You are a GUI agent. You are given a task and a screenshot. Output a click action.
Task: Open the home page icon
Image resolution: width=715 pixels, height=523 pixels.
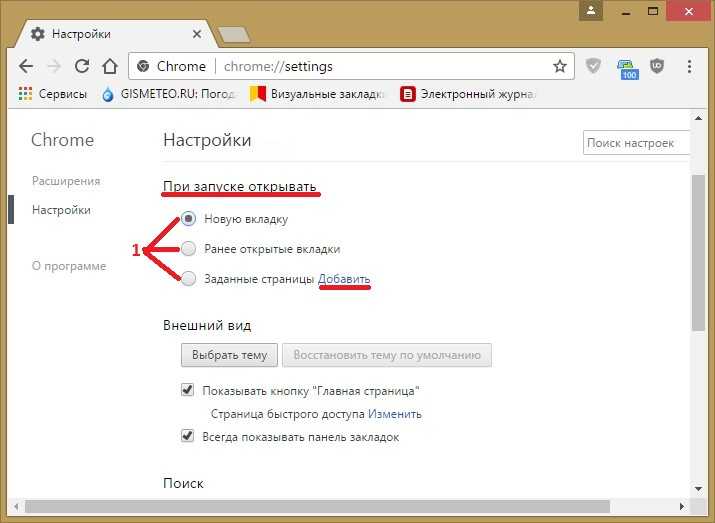pos(110,66)
